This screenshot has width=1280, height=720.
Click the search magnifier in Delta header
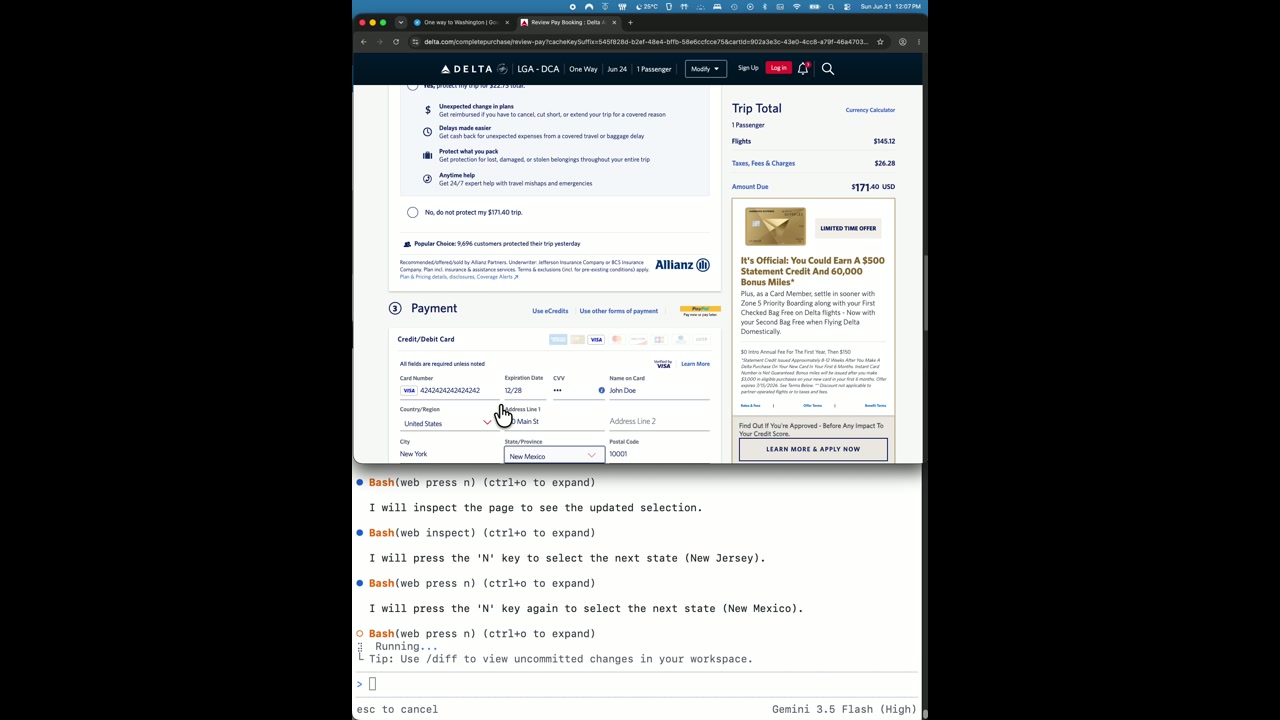pyautogui.click(x=827, y=68)
